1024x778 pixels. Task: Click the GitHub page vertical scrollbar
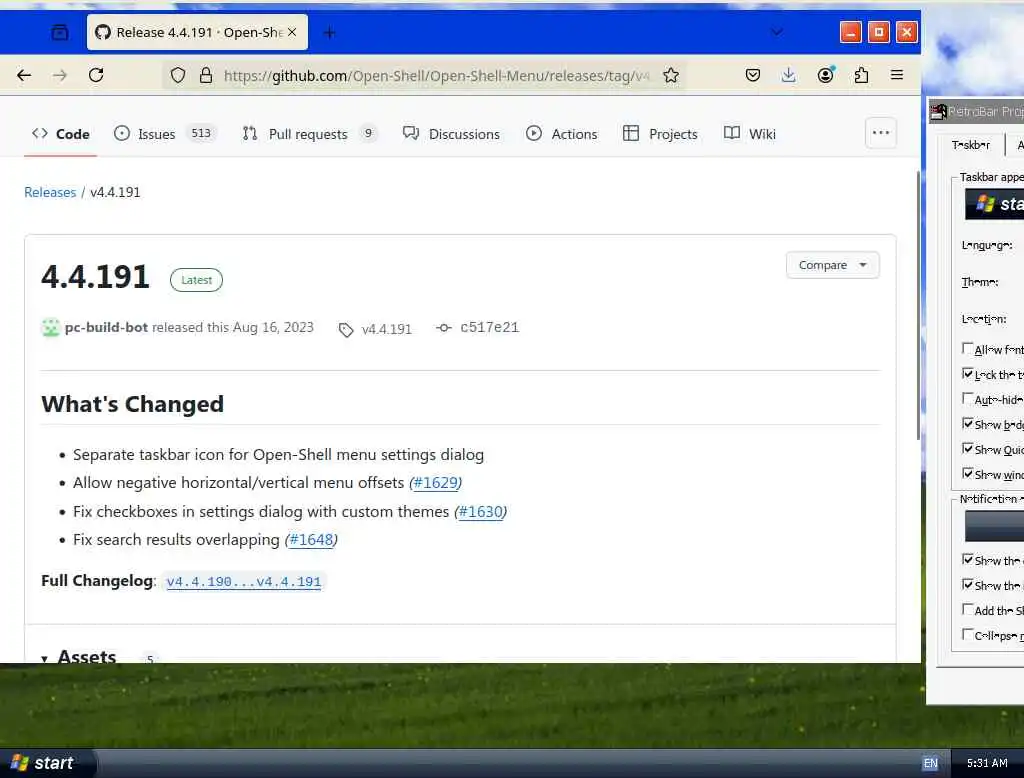click(x=918, y=306)
